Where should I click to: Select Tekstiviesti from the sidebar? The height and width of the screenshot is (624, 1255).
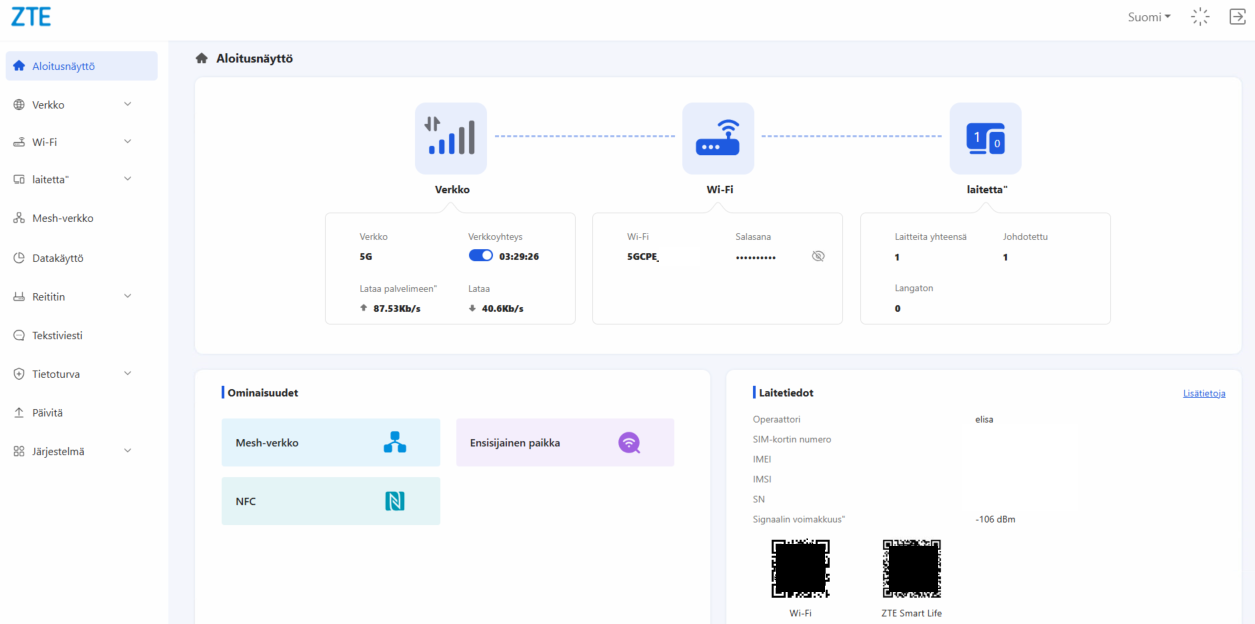[57, 335]
